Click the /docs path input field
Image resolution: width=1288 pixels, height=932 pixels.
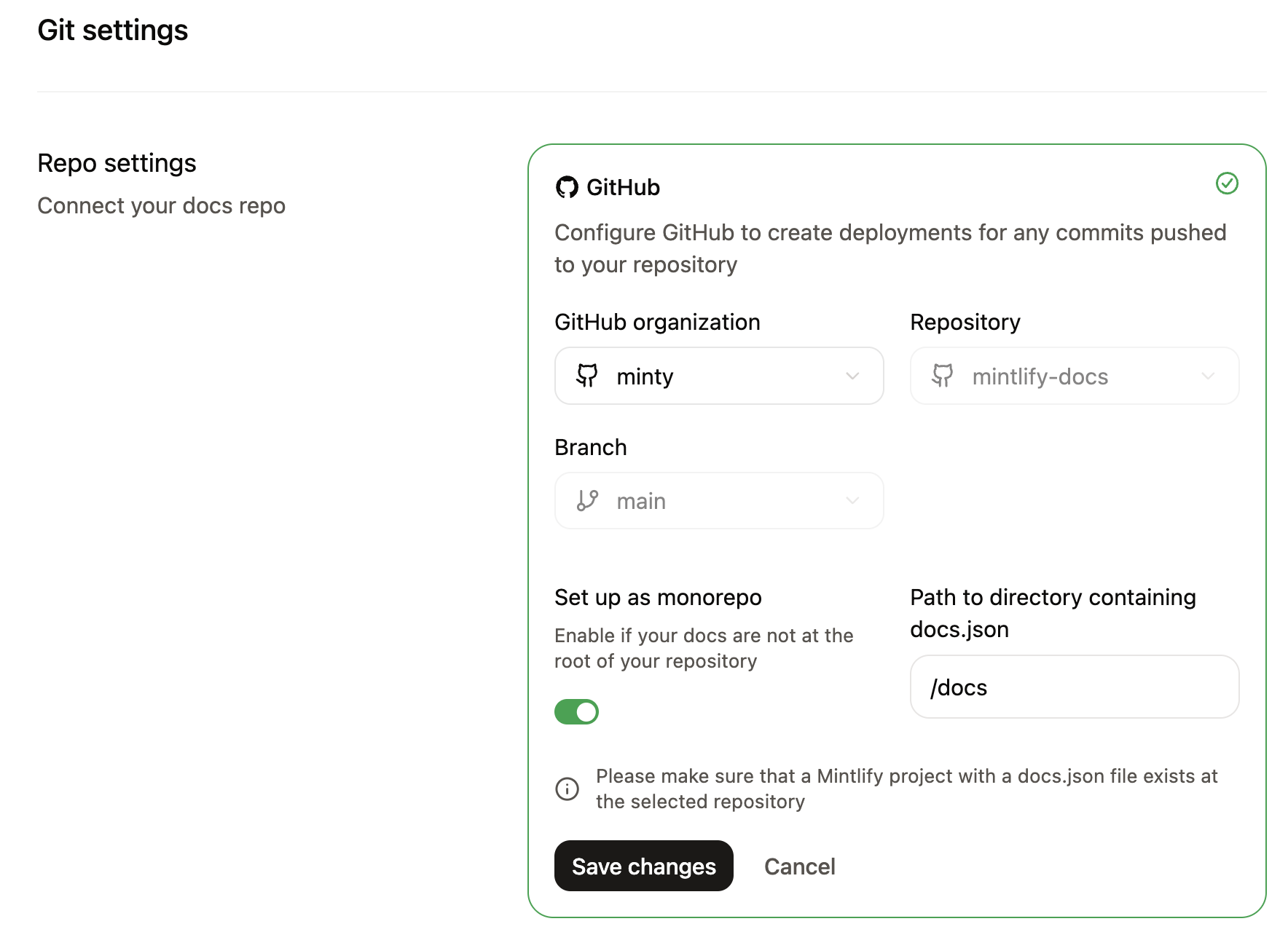coord(1074,687)
